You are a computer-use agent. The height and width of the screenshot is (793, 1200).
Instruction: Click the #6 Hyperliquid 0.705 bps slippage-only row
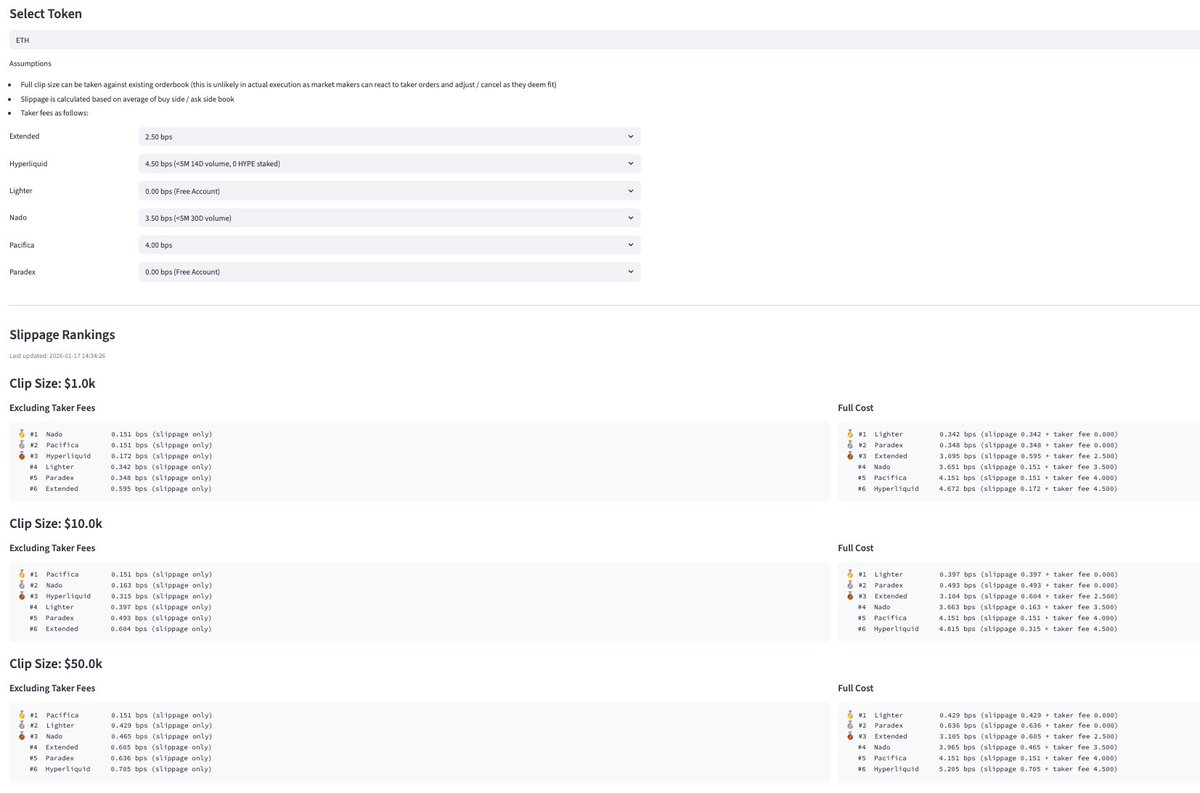pyautogui.click(x=121, y=770)
